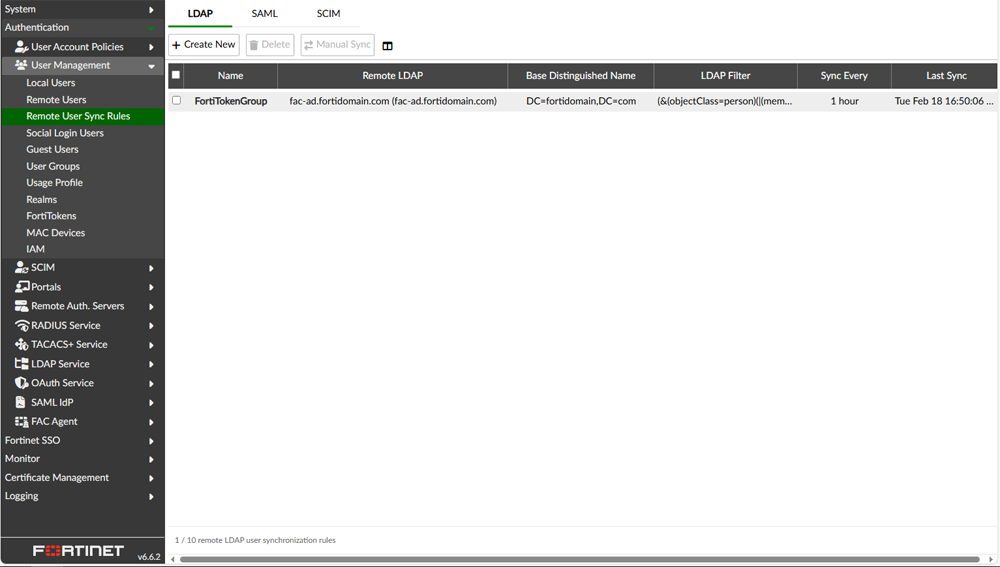Click the column settings icon beside Manual Sync
This screenshot has width=1000, height=567.
[x=387, y=46]
